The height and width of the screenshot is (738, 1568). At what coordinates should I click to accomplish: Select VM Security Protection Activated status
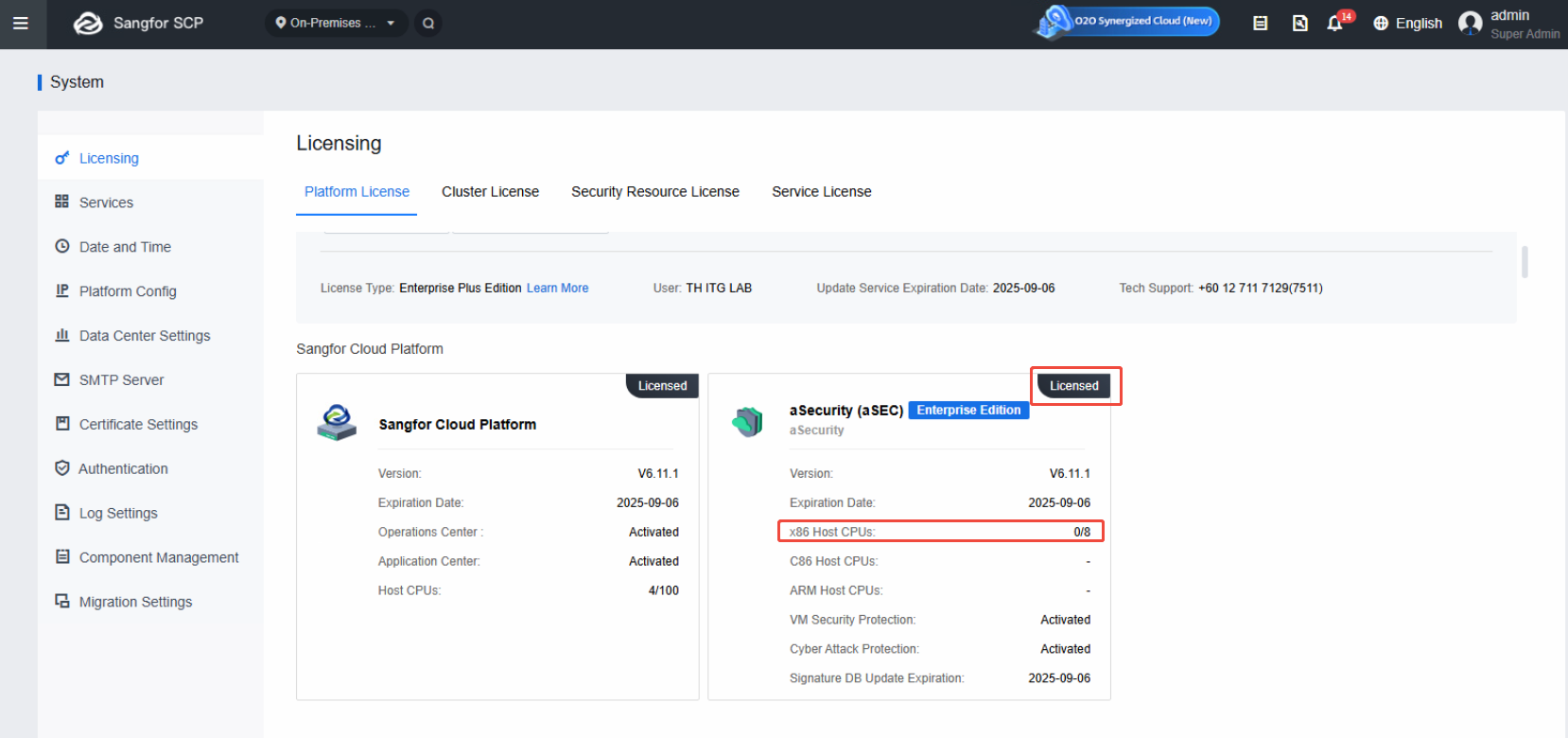pos(1065,621)
